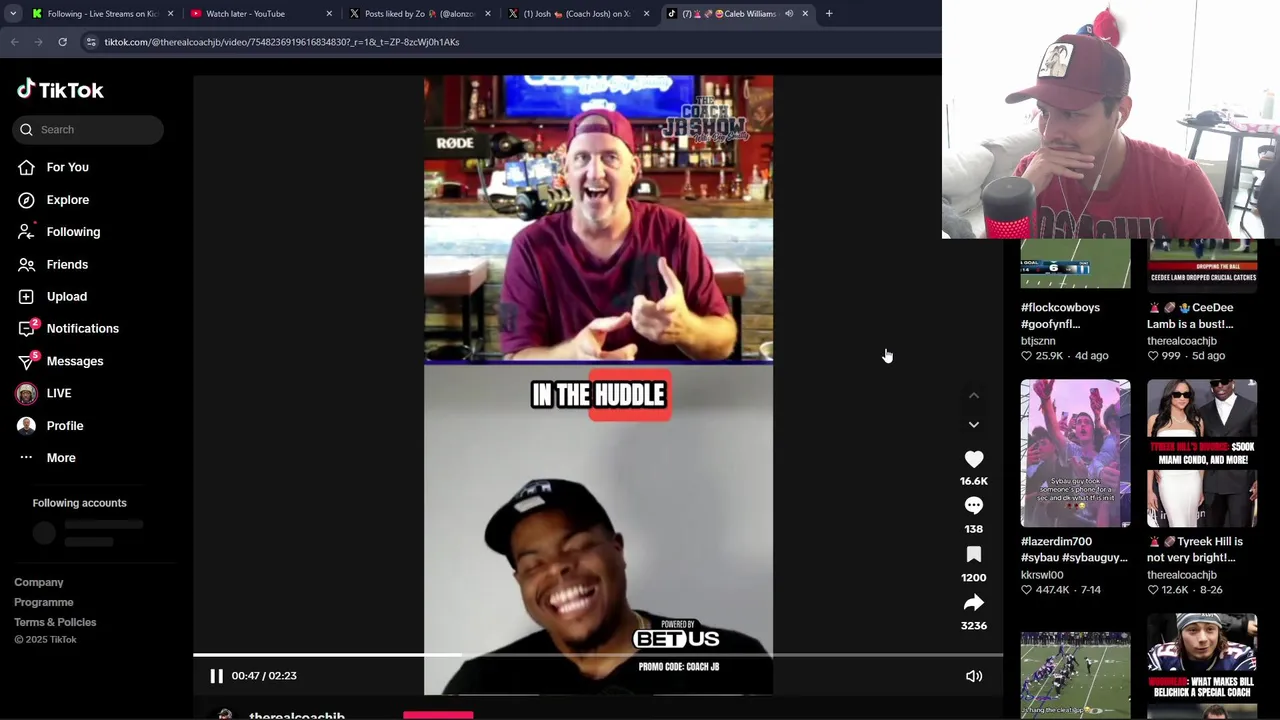The height and width of the screenshot is (720, 1280).
Task: Open the CeeDee Lamb bust video thumbnail
Action: point(1201,264)
